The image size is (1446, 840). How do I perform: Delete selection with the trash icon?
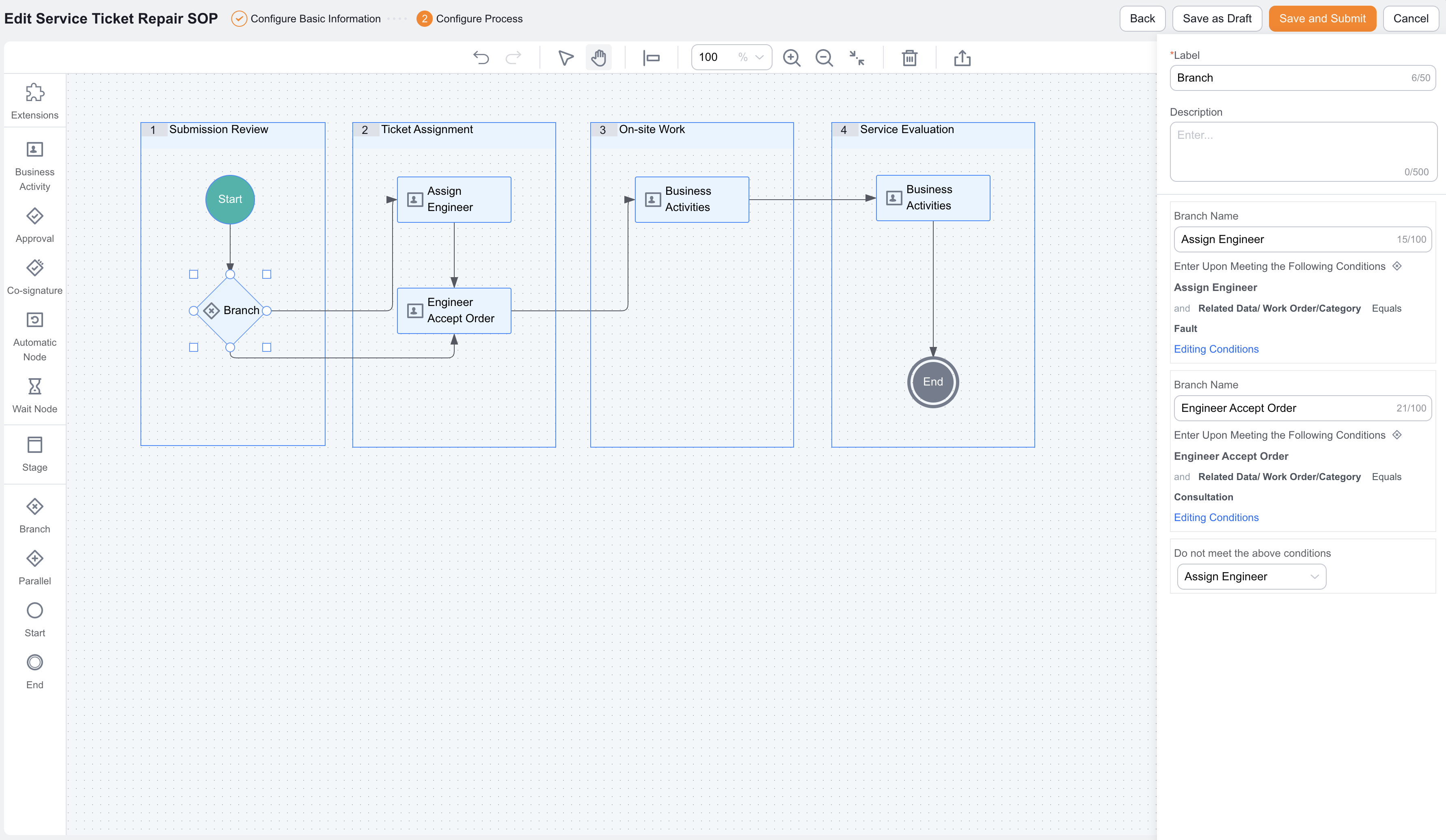(x=909, y=57)
